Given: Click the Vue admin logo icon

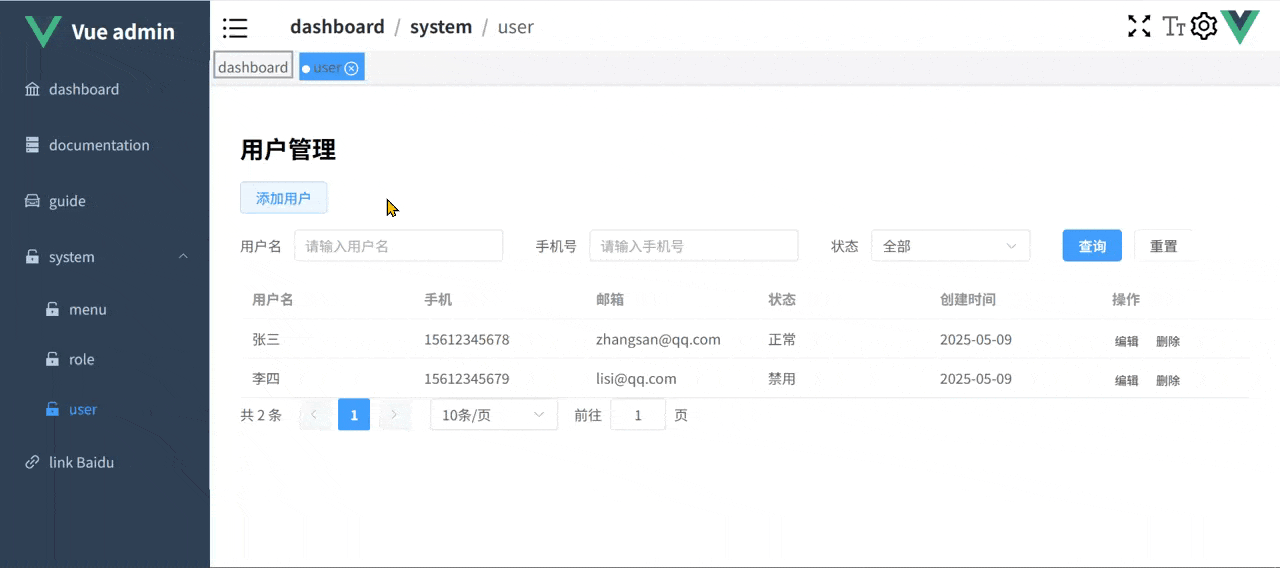Looking at the screenshot, I should 43,31.
